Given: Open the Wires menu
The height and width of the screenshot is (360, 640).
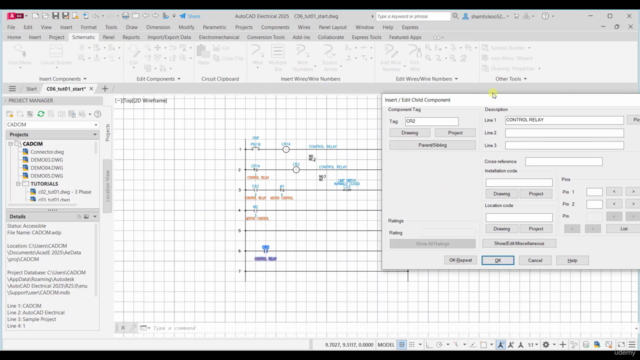Looking at the screenshot, I should (304, 27).
